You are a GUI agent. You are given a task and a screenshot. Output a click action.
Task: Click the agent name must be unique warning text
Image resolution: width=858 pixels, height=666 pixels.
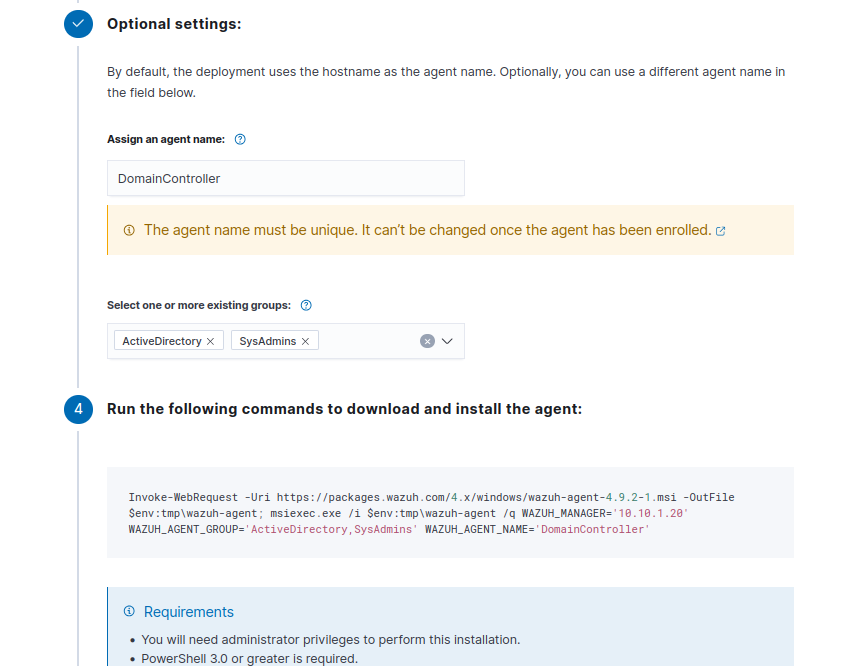click(427, 230)
